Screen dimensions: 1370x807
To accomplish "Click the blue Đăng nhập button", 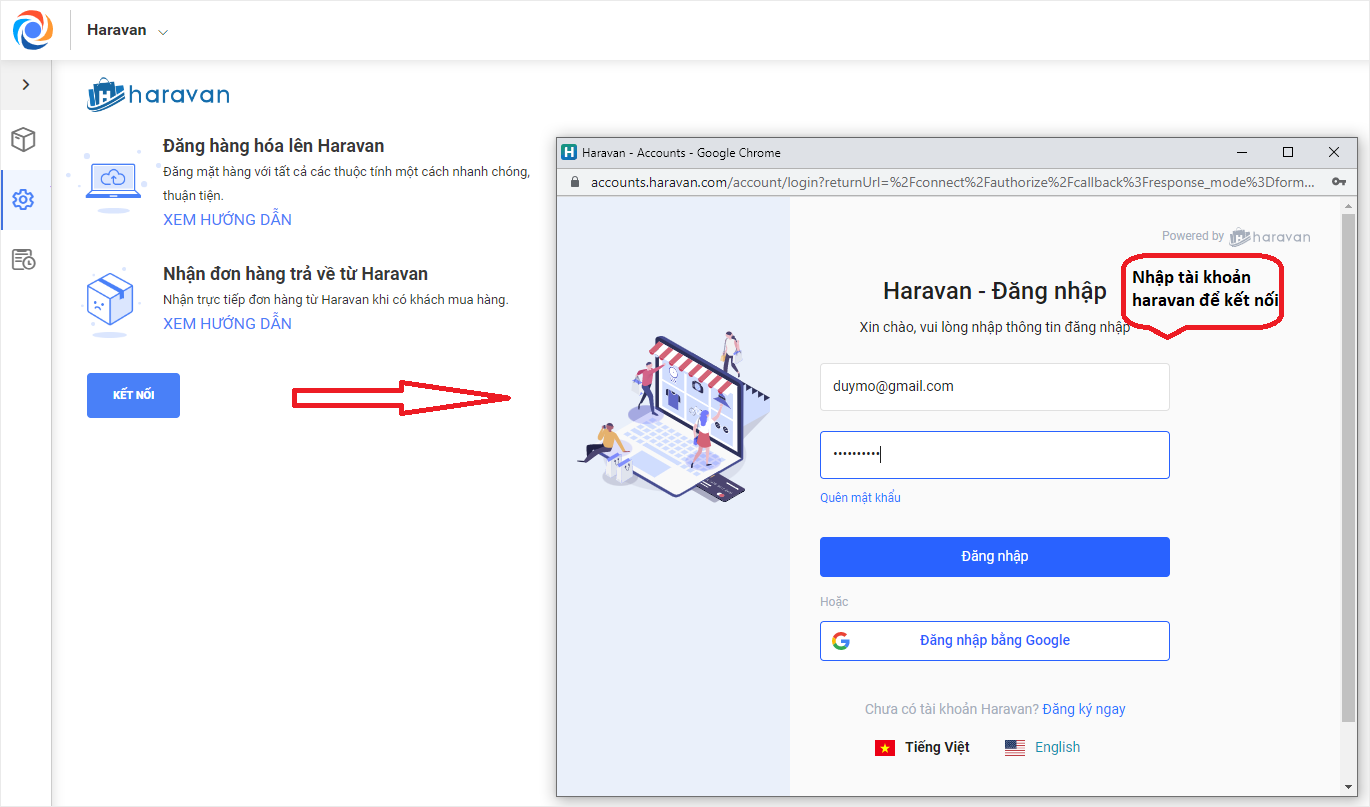I will pyautogui.click(x=995, y=557).
